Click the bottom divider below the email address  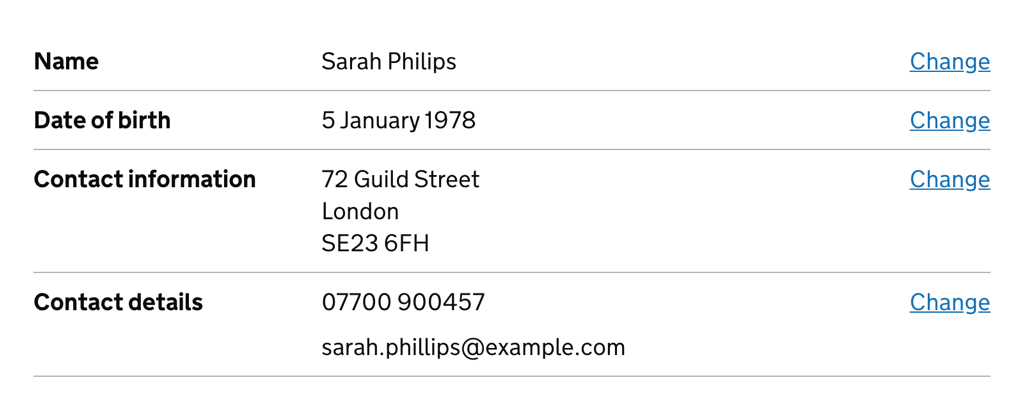[512, 376]
